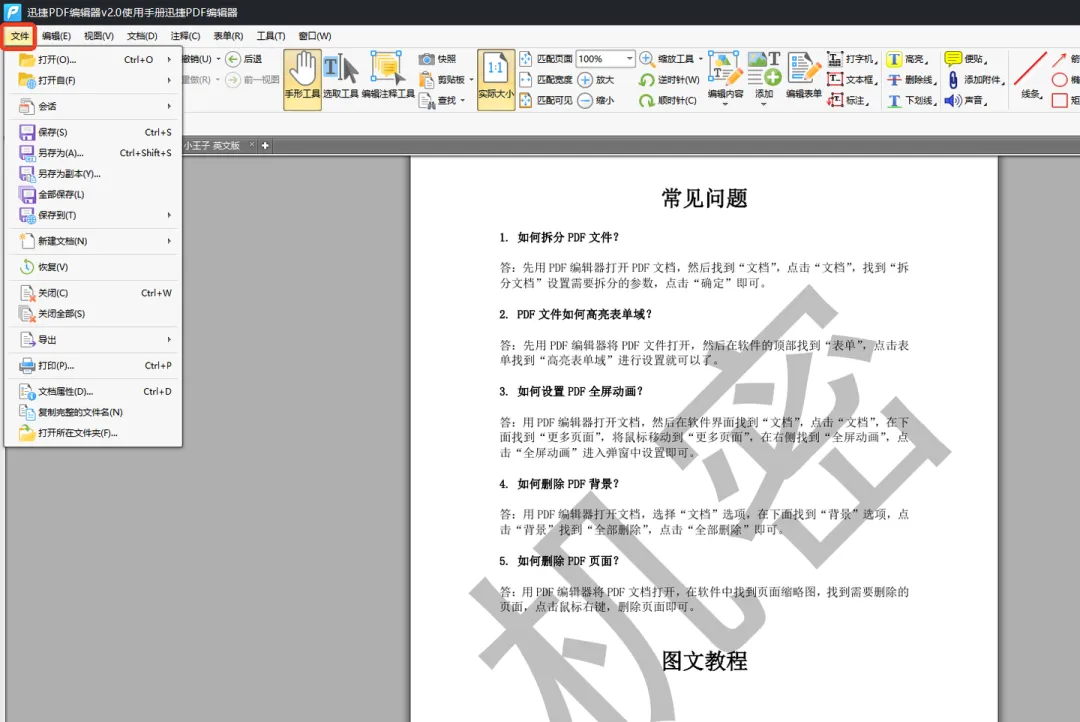The height and width of the screenshot is (722, 1080).
Task: Click the 快照 snapshot camera icon
Action: [426, 59]
